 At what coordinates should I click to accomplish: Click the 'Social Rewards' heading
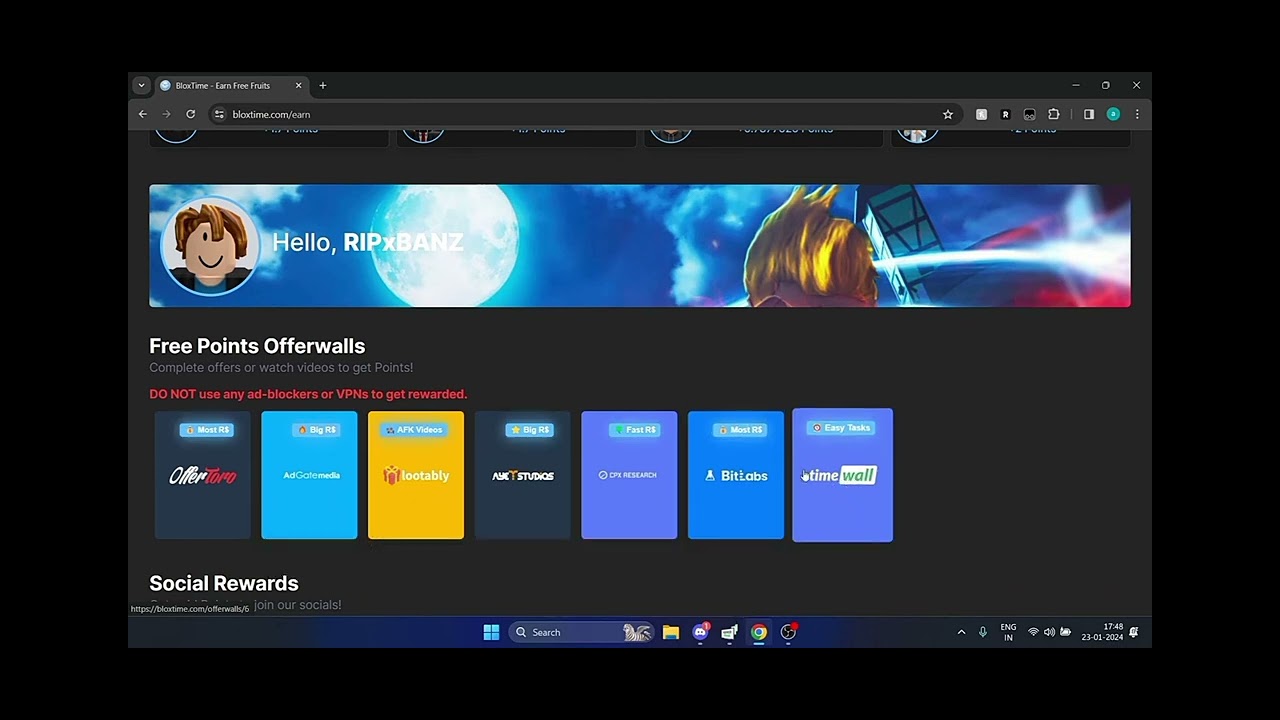(x=224, y=583)
